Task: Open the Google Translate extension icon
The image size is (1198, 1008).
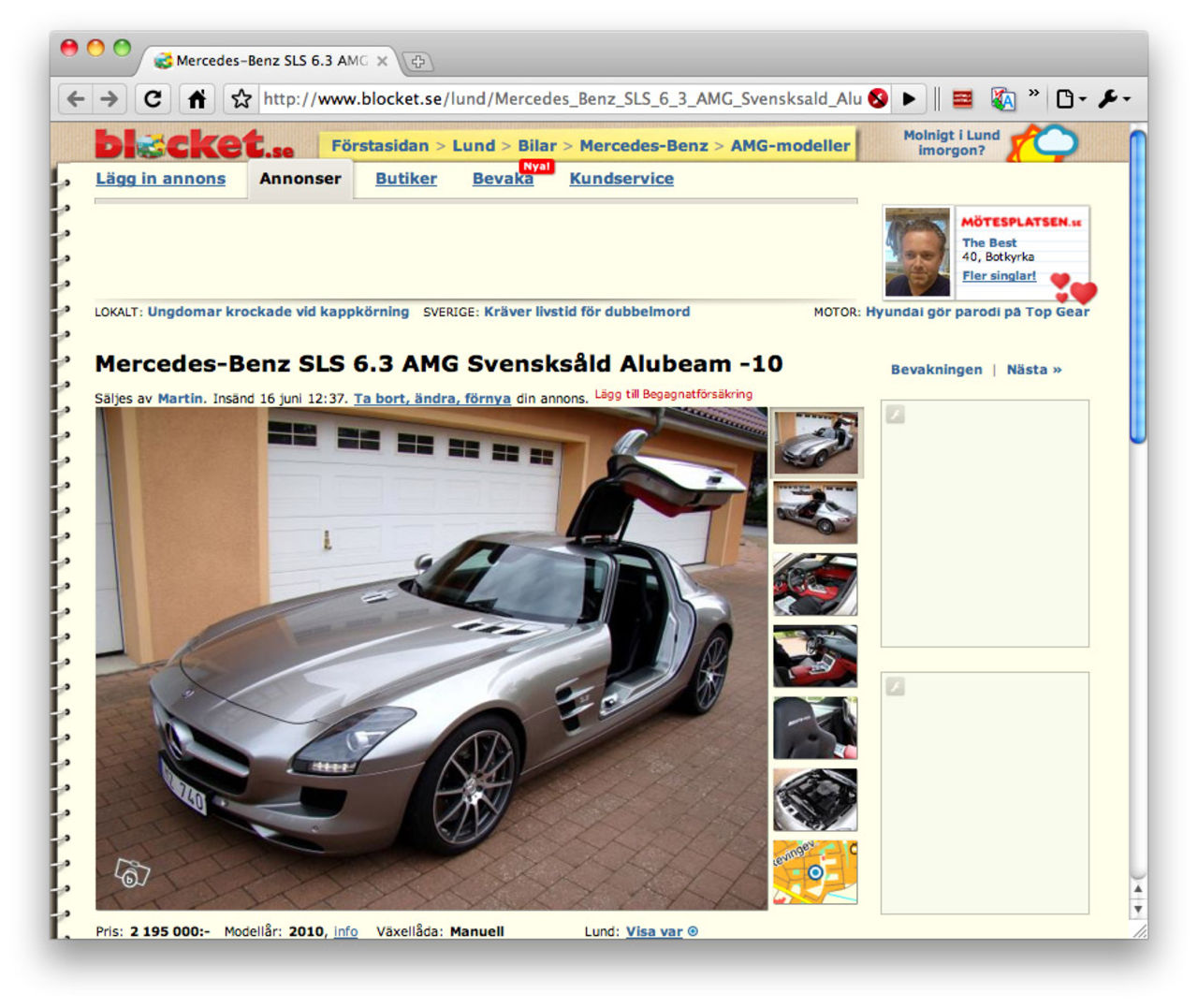Action: click(1004, 97)
